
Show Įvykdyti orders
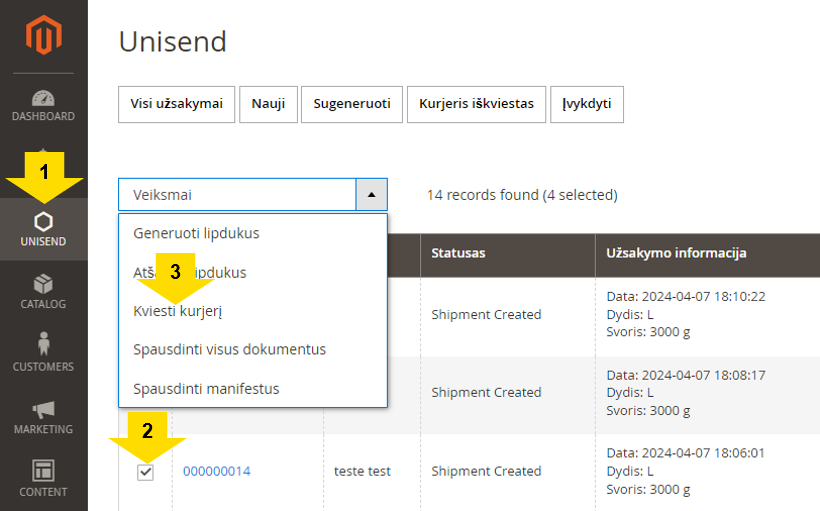click(587, 104)
